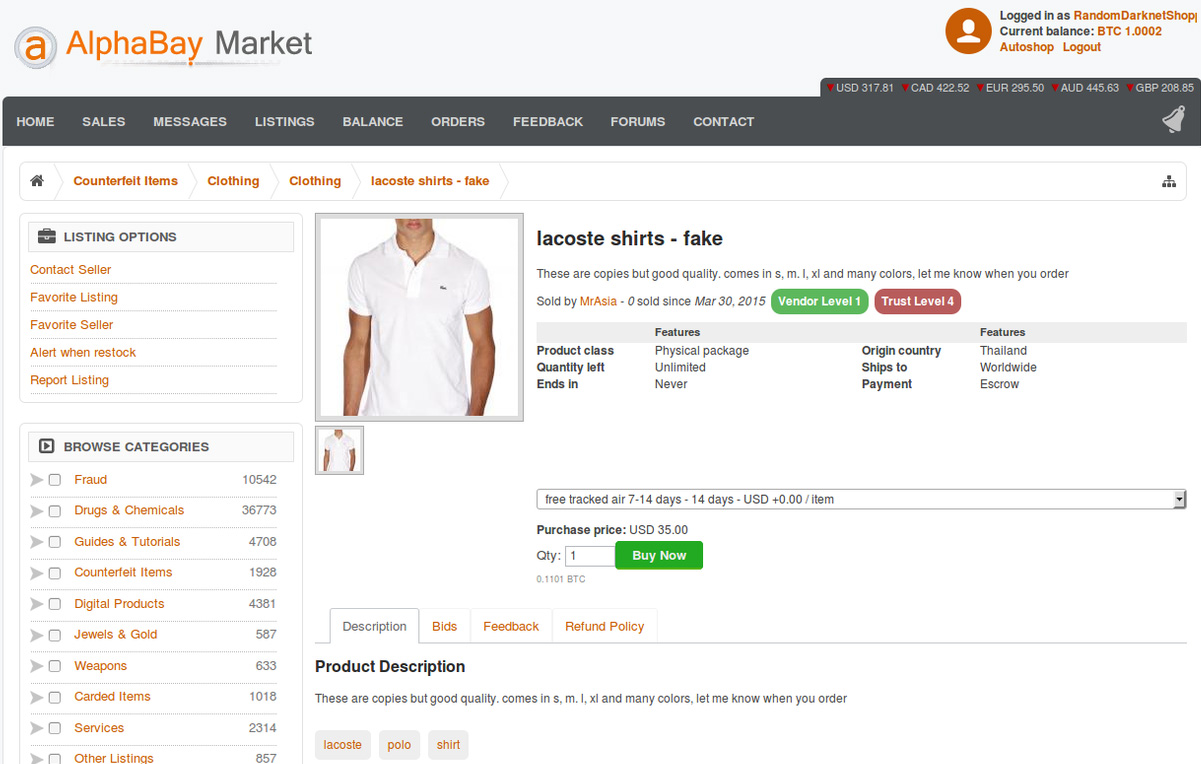Click lacoste shirts - fake breadcrumb
This screenshot has height=764, width=1201.
coord(430,181)
